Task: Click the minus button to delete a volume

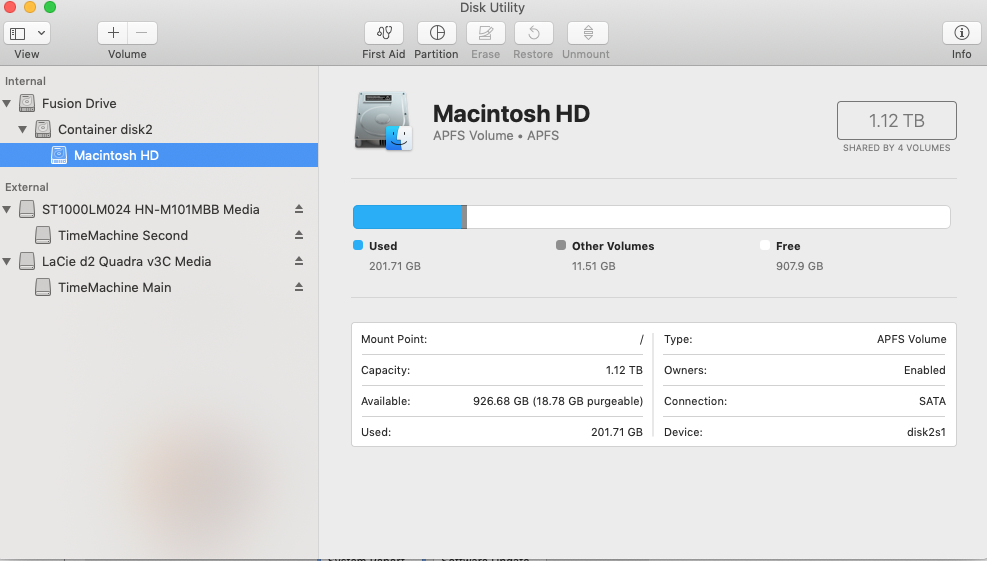Action: click(142, 33)
